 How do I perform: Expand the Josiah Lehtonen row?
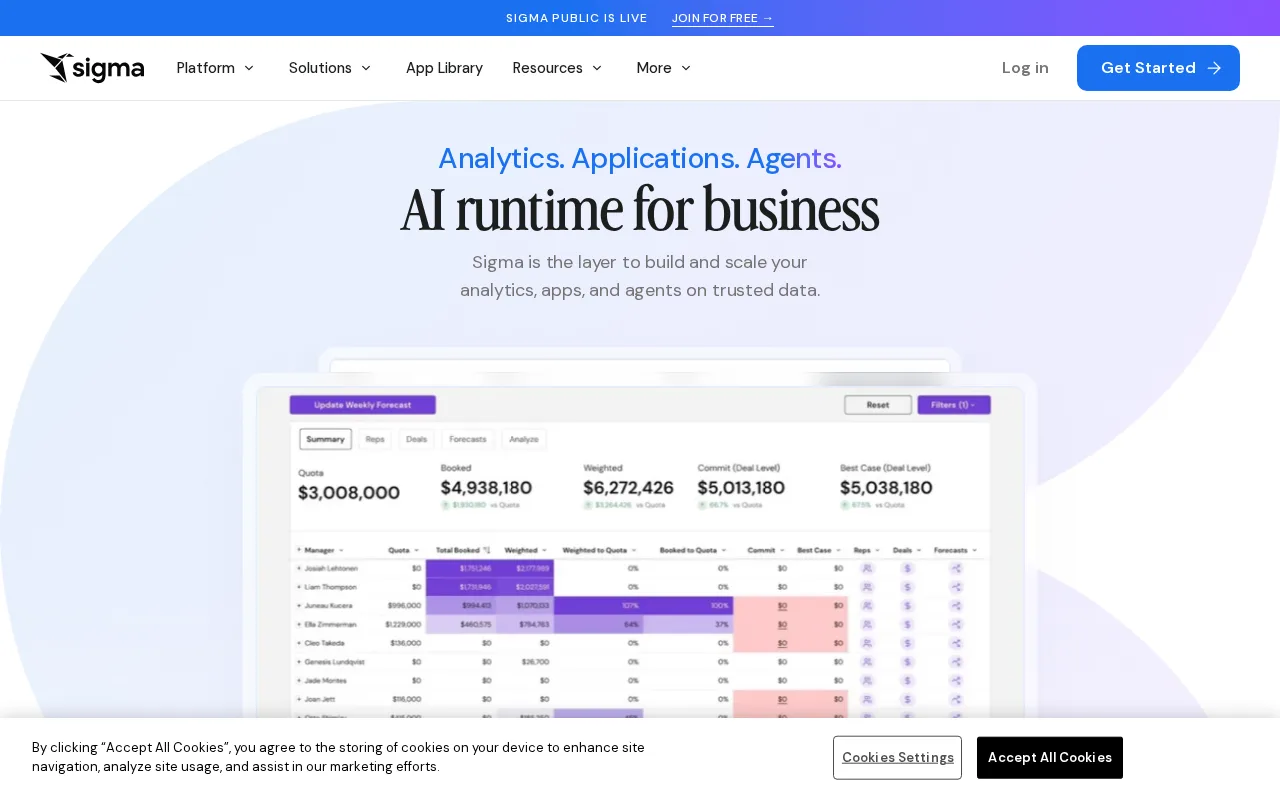(x=299, y=568)
